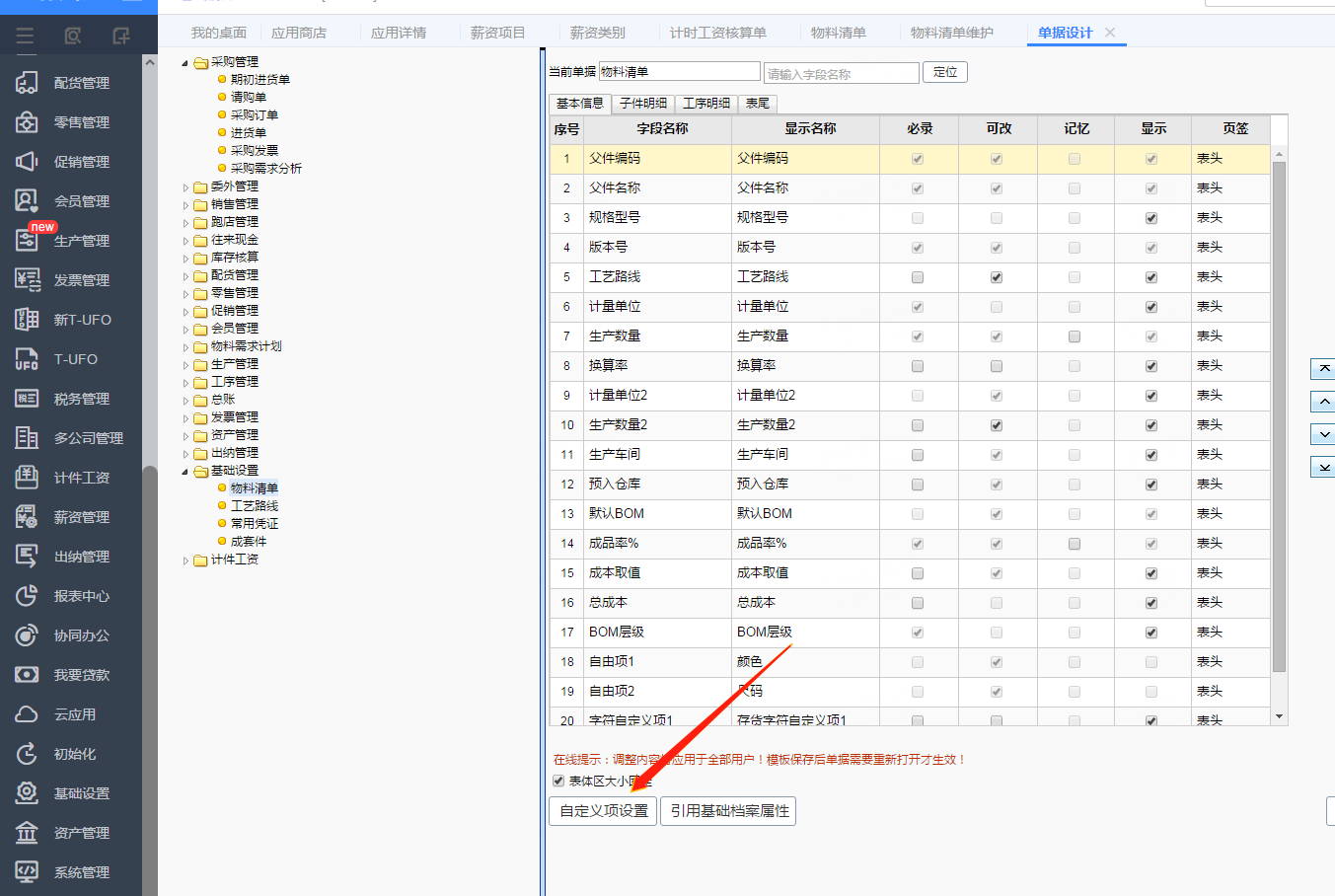Click the 请输入字段名称 input field

tap(842, 73)
